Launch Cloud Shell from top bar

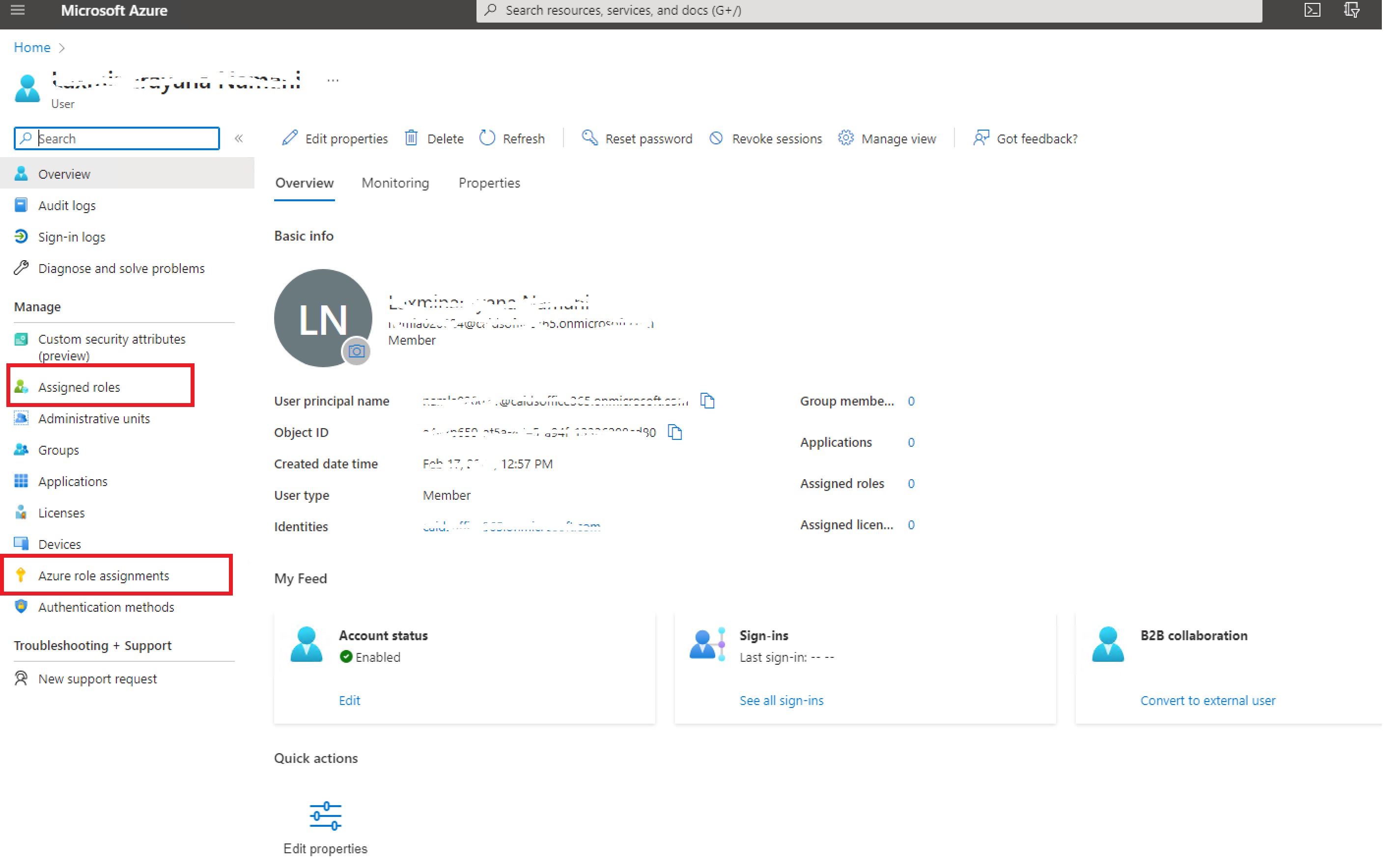coord(1312,10)
